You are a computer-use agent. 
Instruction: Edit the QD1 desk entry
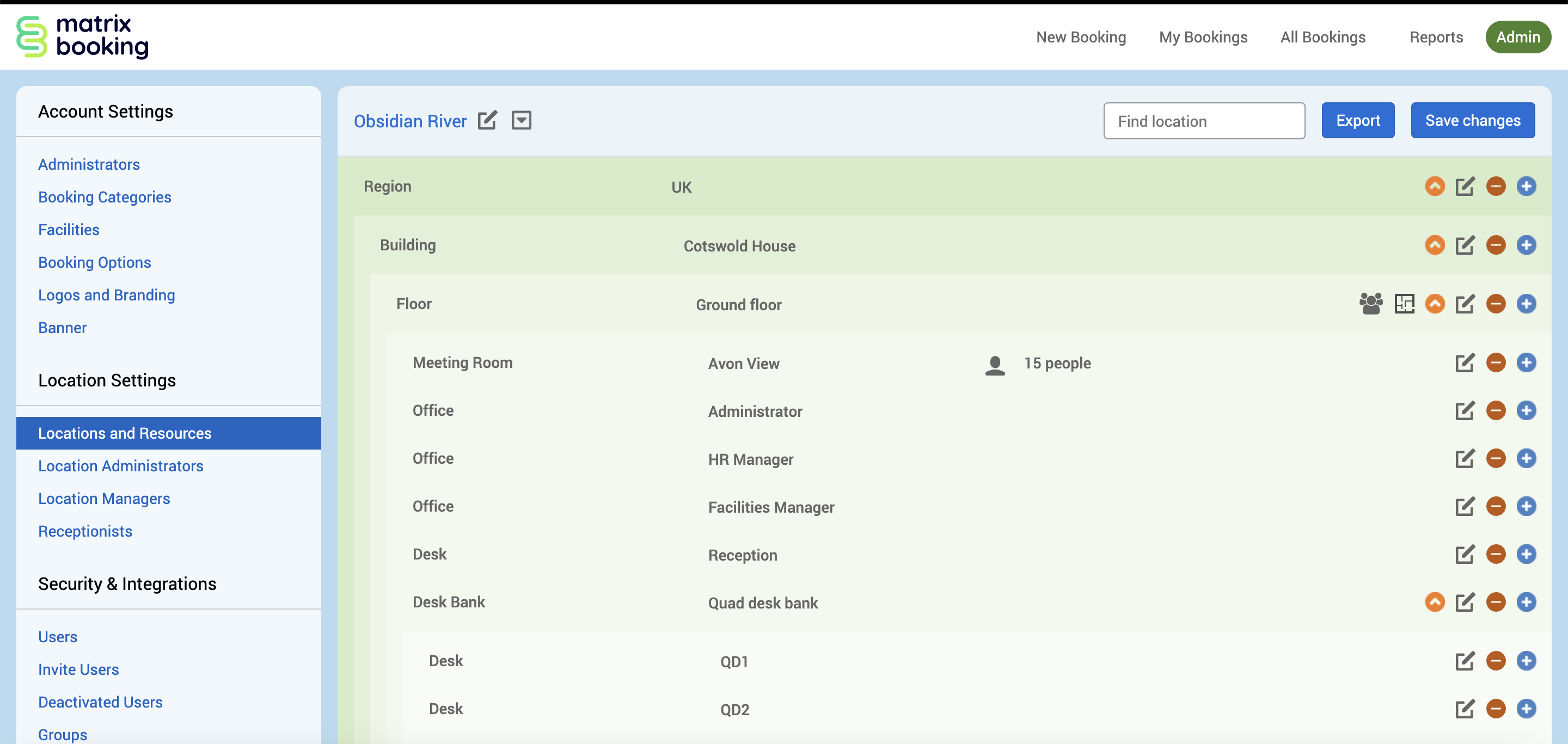click(1464, 661)
